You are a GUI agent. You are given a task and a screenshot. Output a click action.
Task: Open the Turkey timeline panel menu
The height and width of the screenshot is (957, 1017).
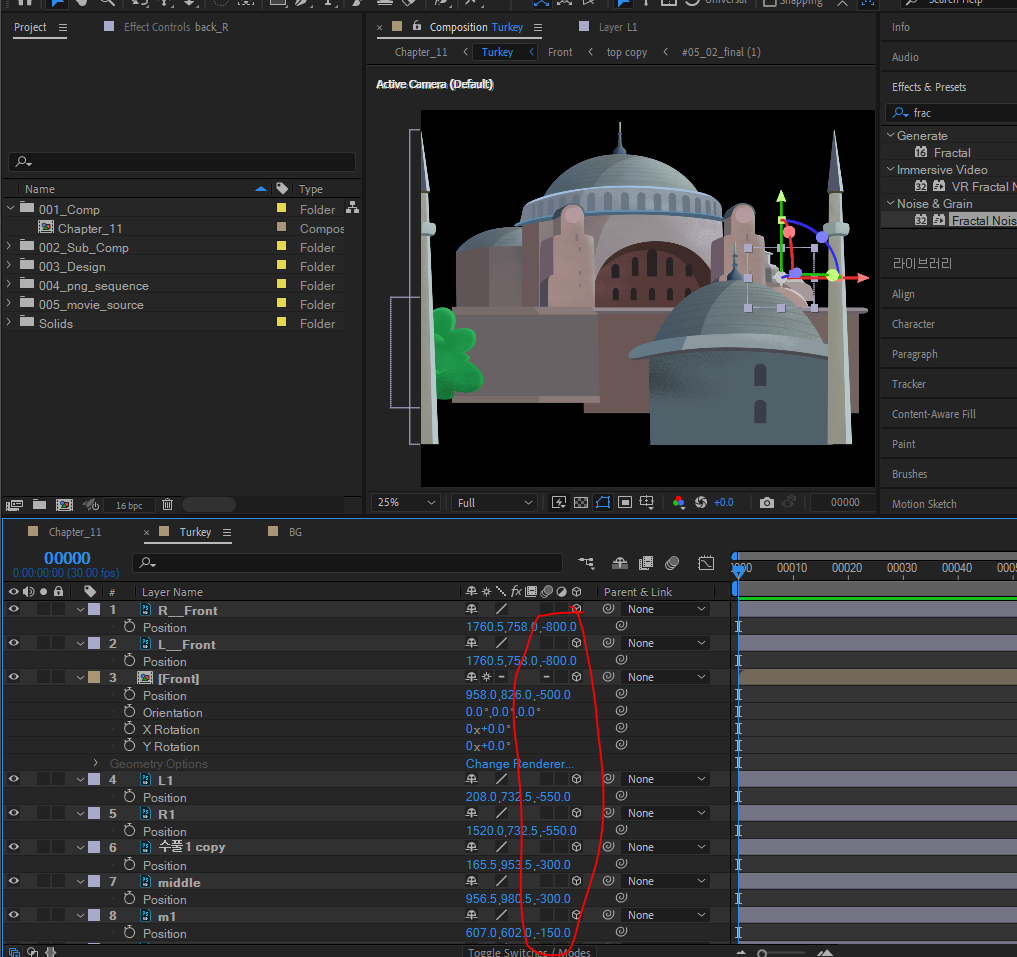tap(227, 532)
